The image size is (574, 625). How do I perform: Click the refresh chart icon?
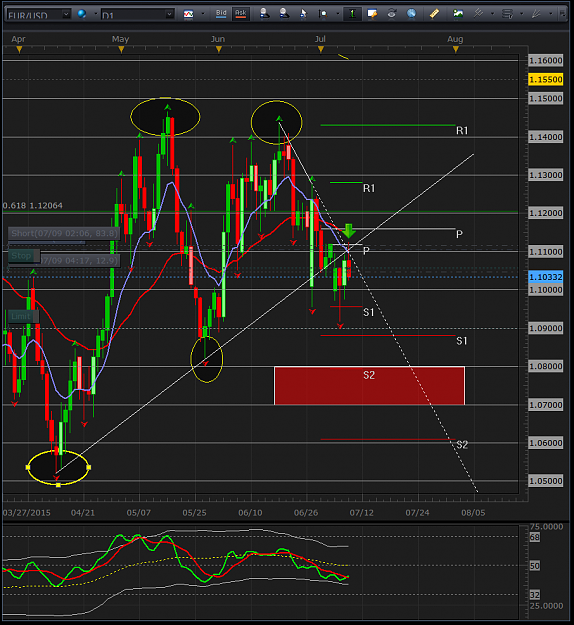(x=392, y=14)
